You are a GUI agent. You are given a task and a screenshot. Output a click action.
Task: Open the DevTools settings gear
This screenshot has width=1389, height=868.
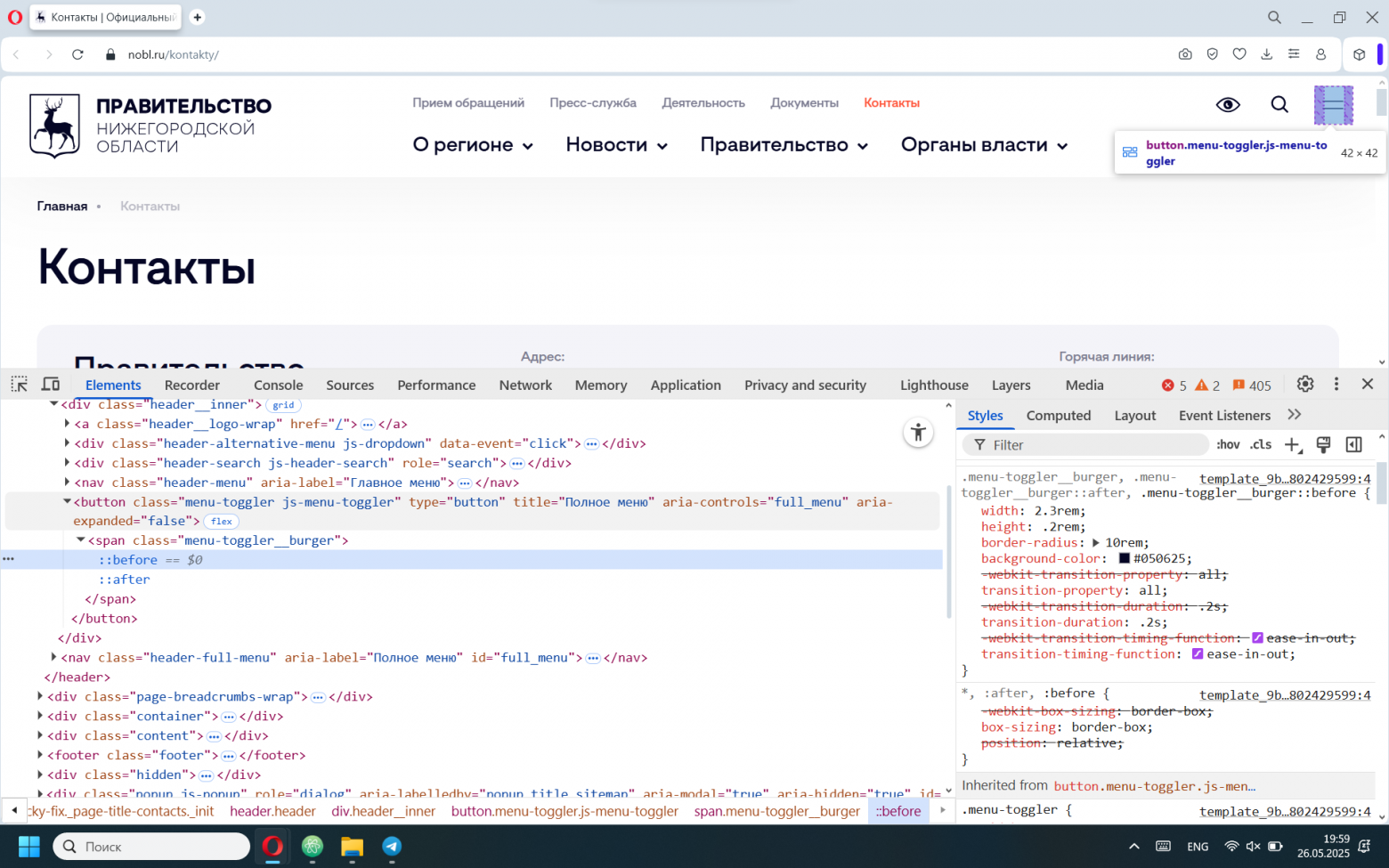point(1304,384)
